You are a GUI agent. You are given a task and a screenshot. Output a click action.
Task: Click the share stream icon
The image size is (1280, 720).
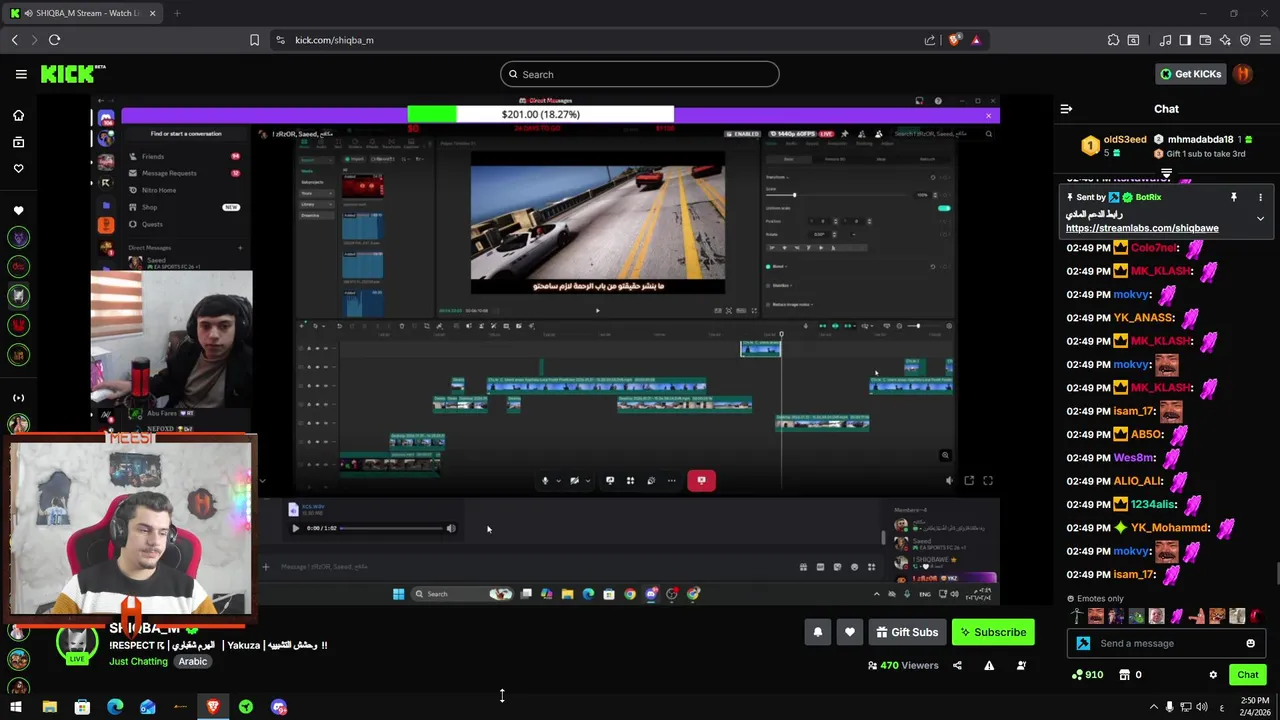coord(957,665)
